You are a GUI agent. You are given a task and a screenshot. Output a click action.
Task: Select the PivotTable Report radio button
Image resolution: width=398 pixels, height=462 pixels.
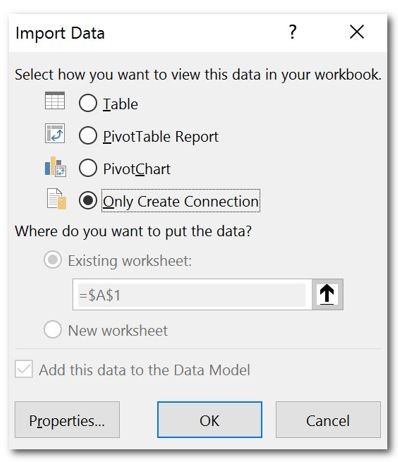pos(88,136)
